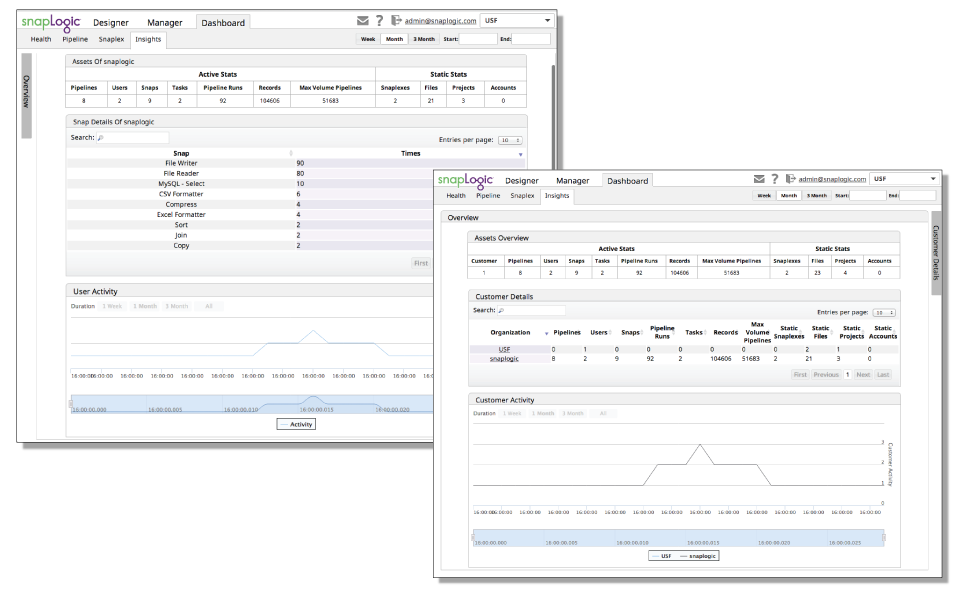Go to Next page in Customer Details
The width and height of the screenshot is (960, 600).
click(x=863, y=375)
